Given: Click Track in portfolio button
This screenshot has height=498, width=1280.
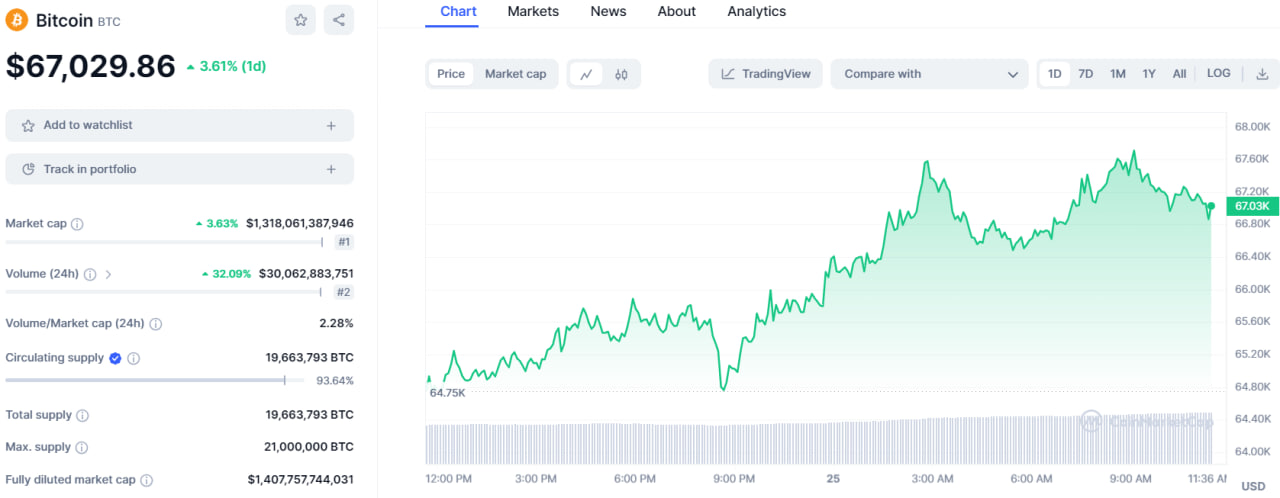Looking at the screenshot, I should 180,170.
